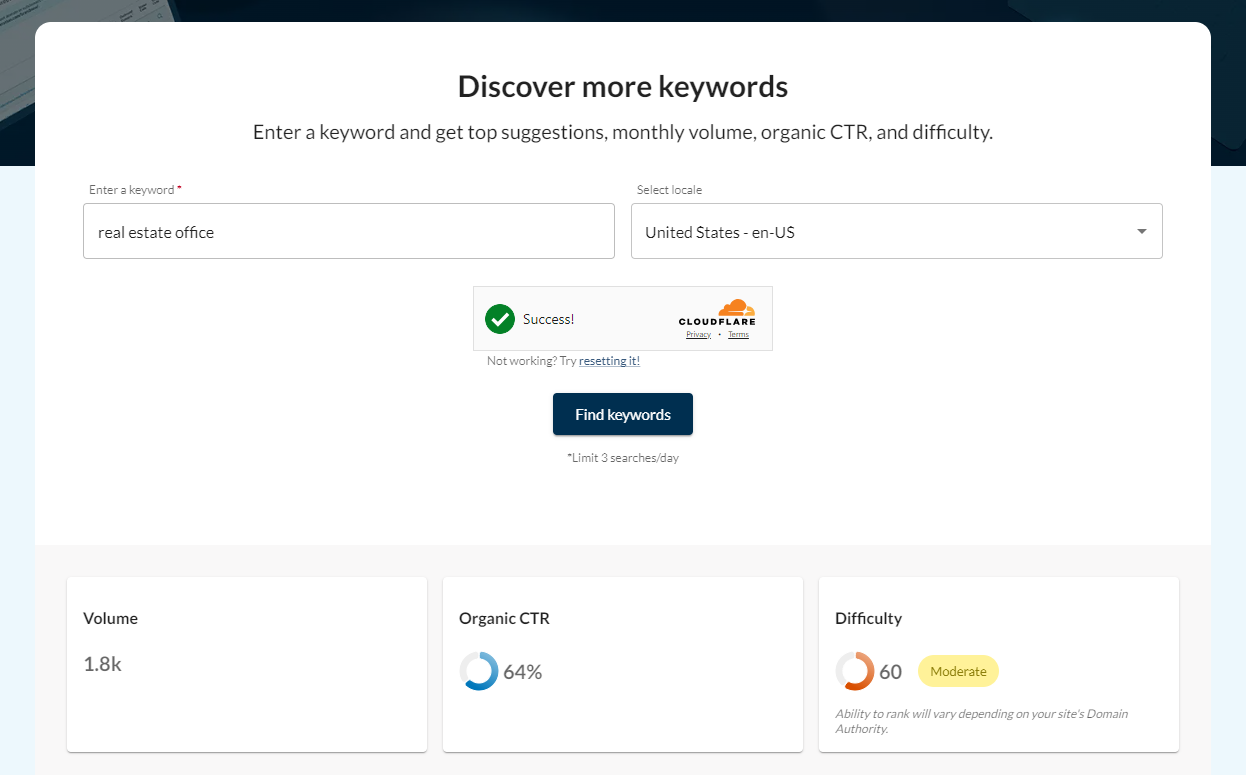Click the Find keywords button
Screen dimensions: 1246x775
point(623,414)
